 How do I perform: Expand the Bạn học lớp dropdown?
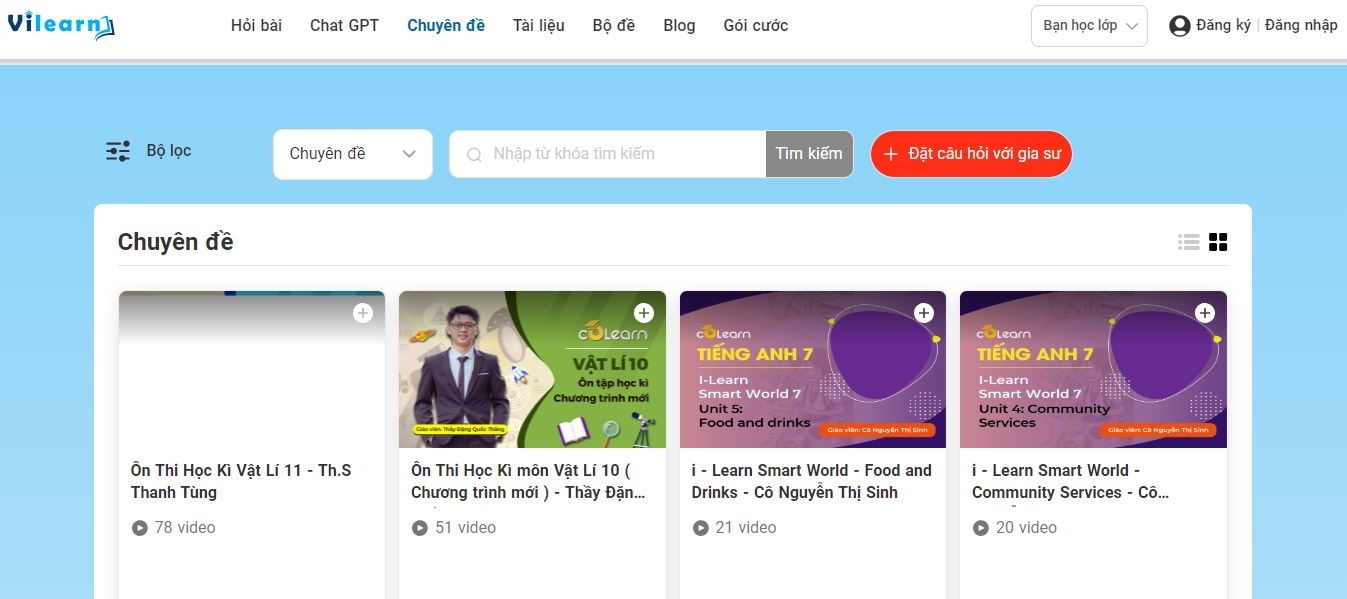pos(1089,26)
